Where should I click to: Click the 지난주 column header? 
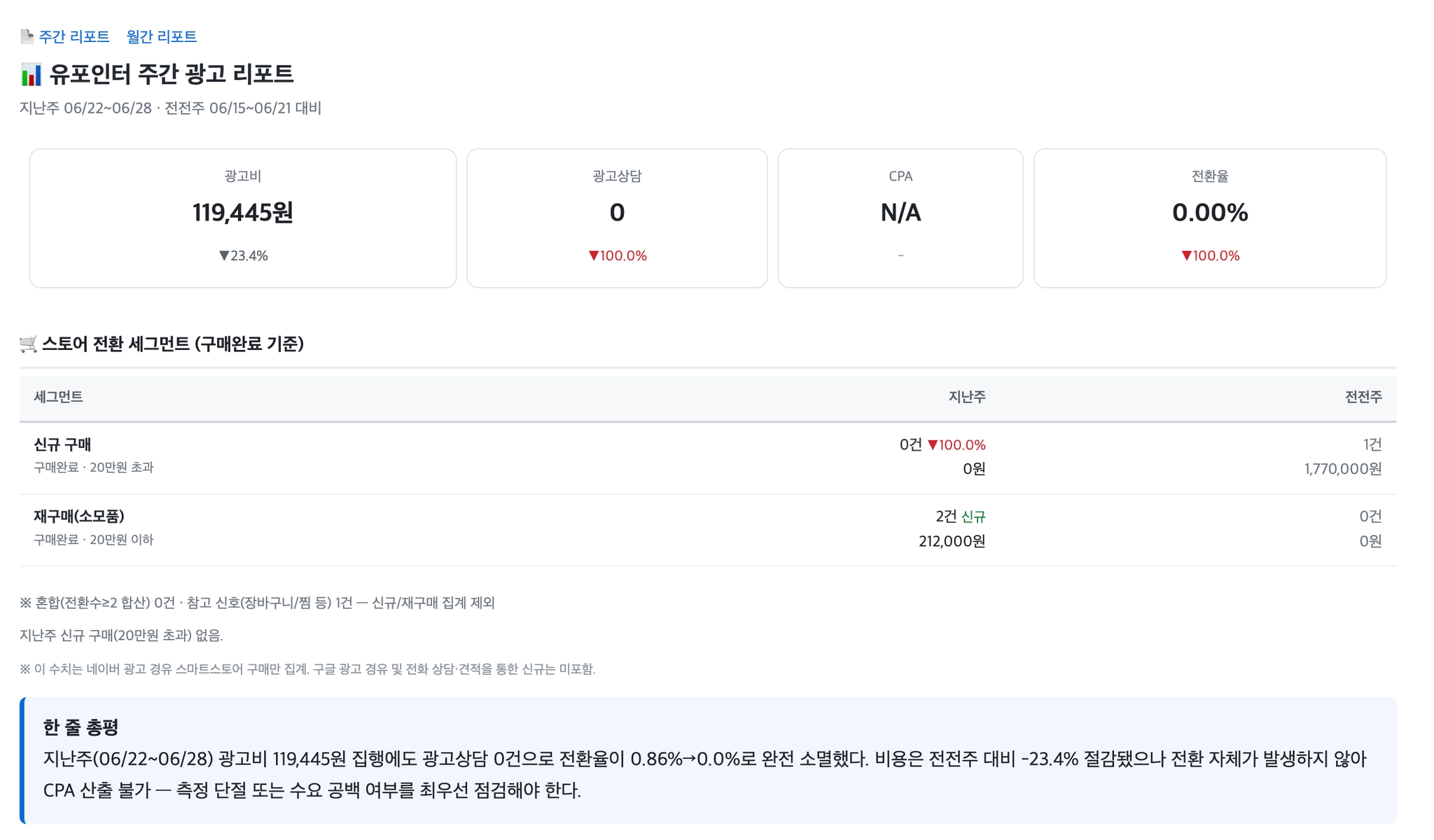tap(967, 397)
